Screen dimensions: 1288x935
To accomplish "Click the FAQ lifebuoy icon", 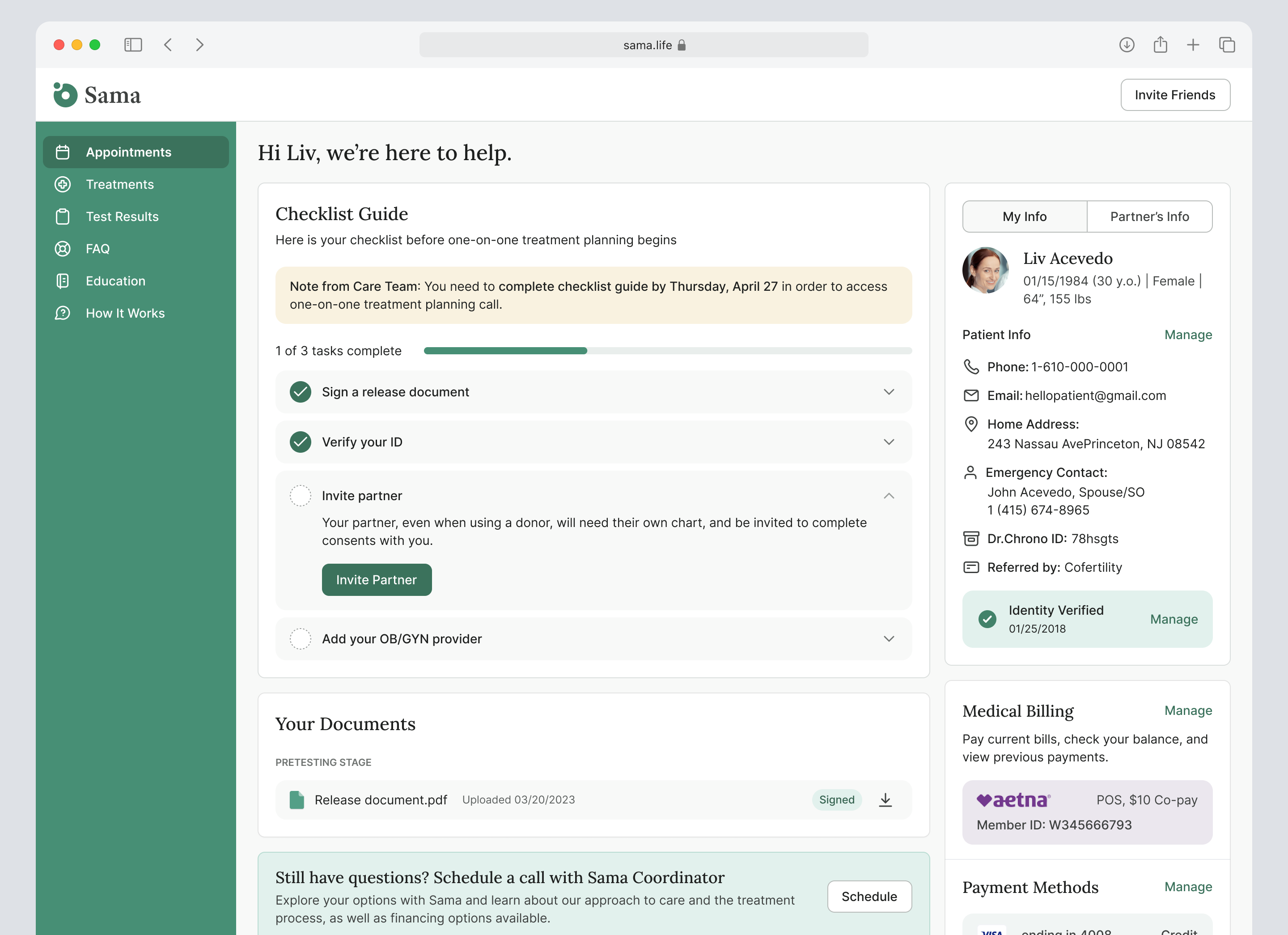I will point(63,249).
